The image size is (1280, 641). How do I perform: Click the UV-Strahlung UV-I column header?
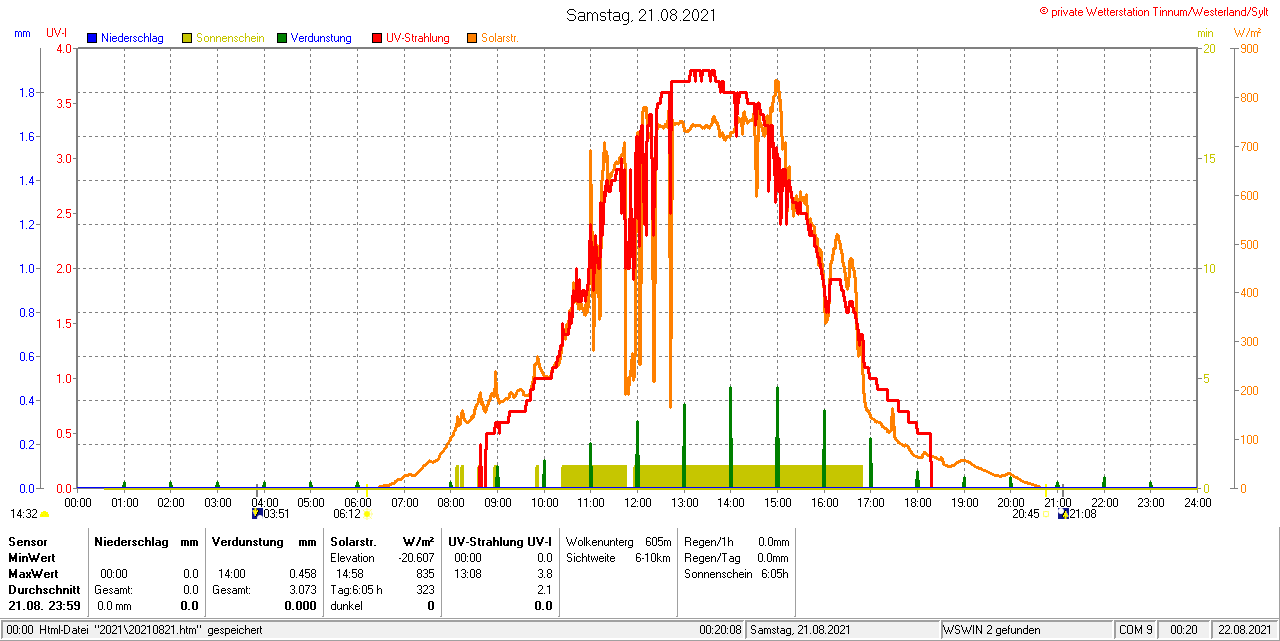[x=500, y=542]
